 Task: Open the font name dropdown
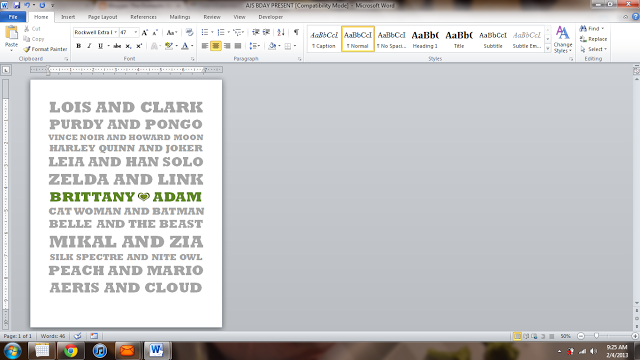click(x=116, y=32)
